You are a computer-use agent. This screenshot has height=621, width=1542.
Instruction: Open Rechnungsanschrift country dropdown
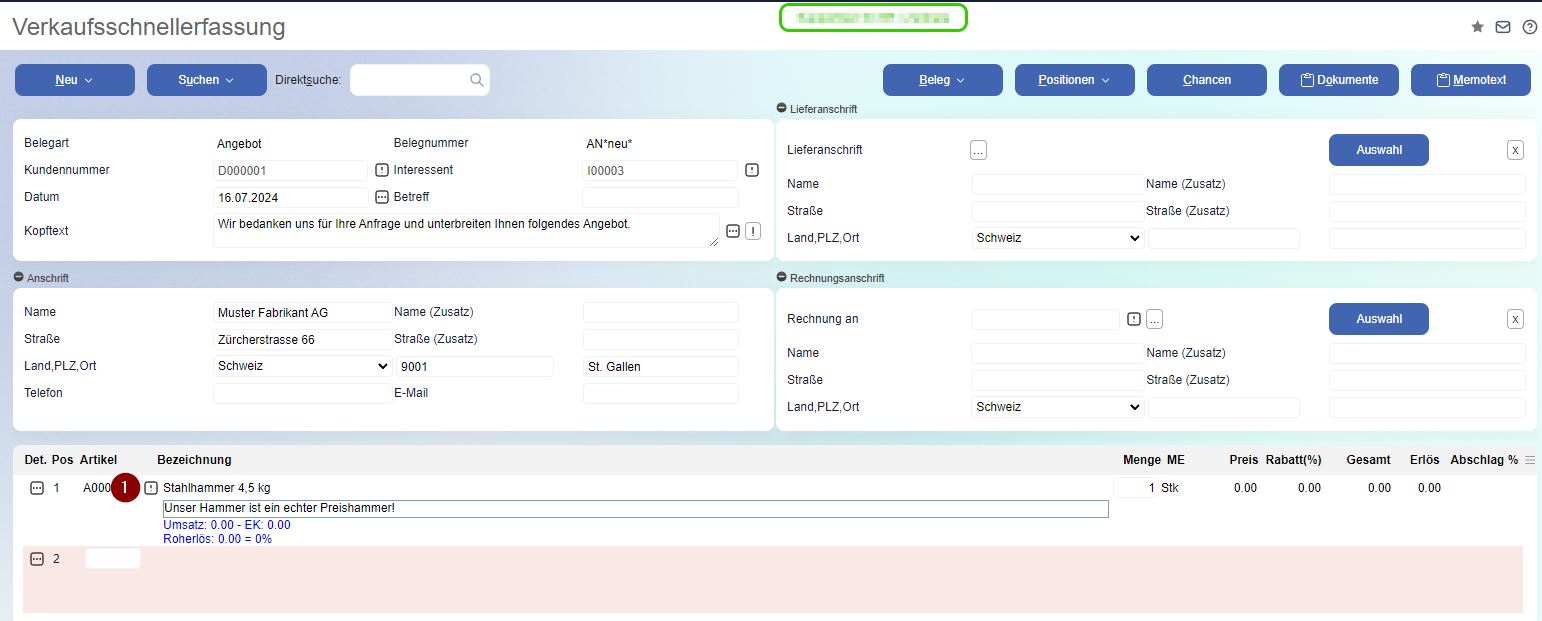(x=1058, y=407)
